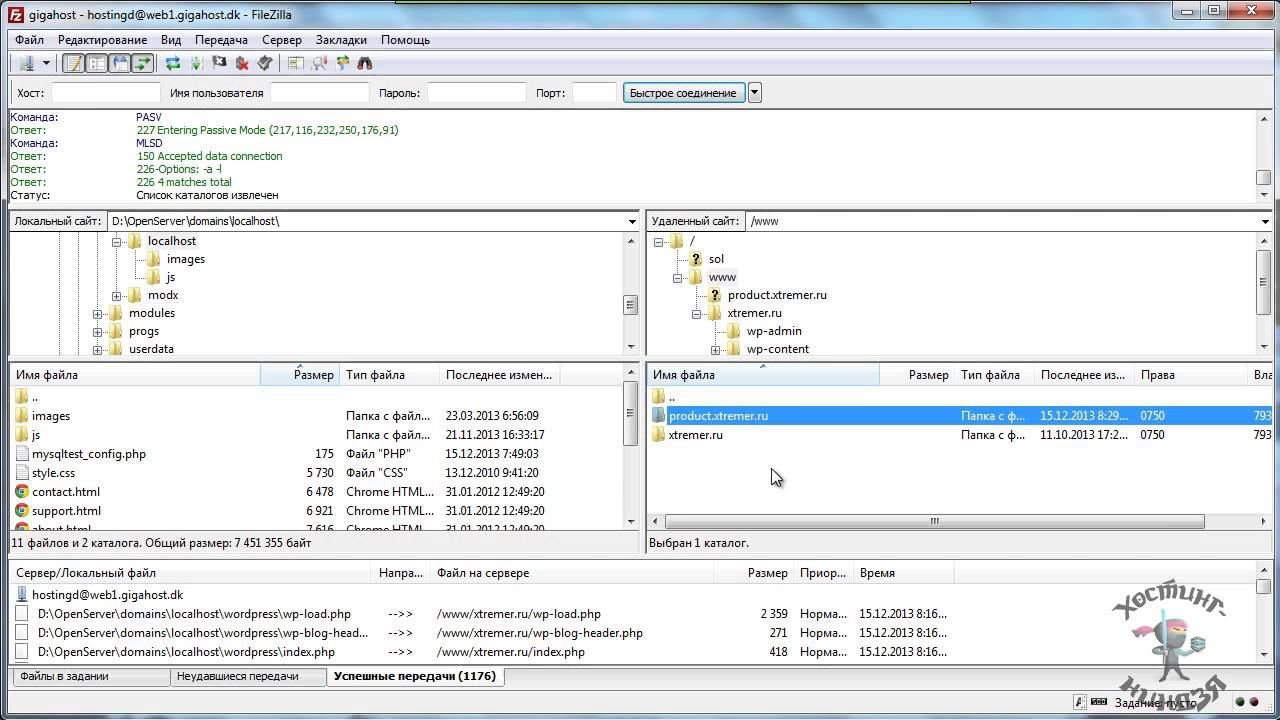This screenshot has height=720, width=1280.
Task: Open the Site Manager icon
Action: tap(26, 63)
